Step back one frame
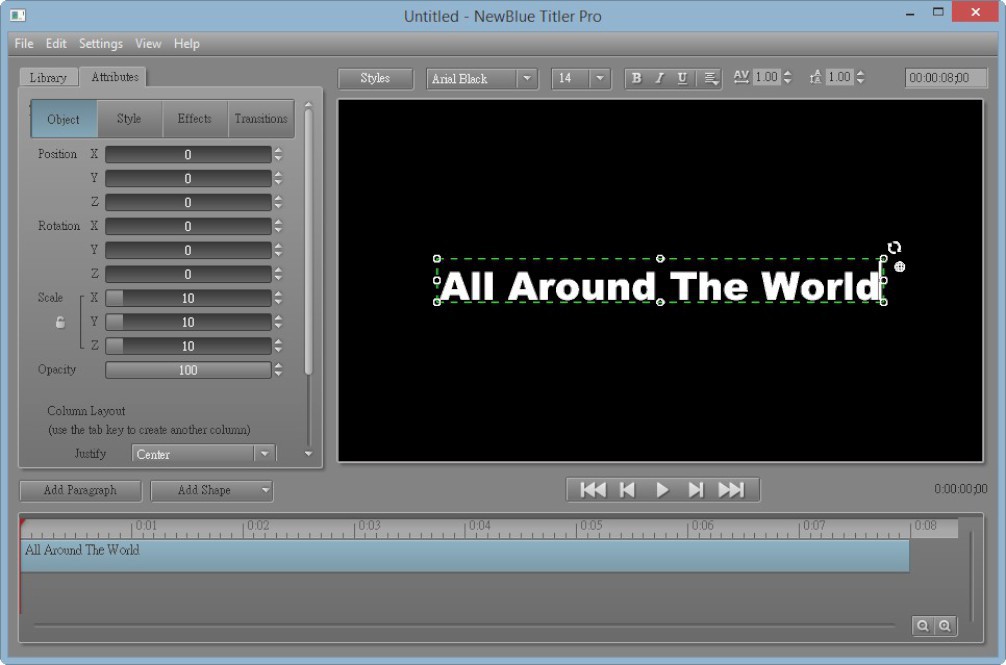The image size is (1006, 665). point(627,490)
